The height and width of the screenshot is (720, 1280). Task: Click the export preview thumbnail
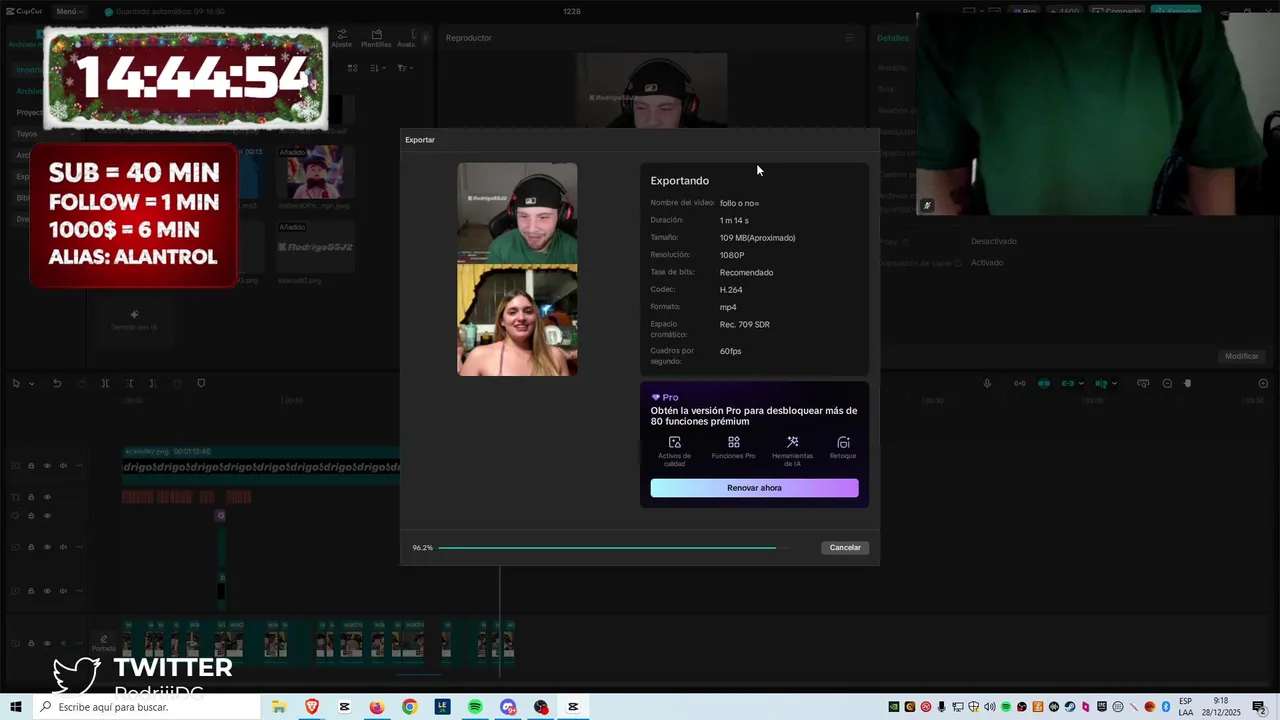pos(517,269)
